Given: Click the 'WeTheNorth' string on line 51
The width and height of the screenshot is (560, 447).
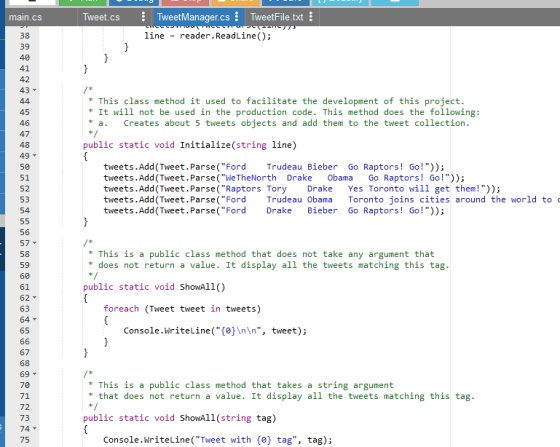Looking at the screenshot, I should pos(251,178).
